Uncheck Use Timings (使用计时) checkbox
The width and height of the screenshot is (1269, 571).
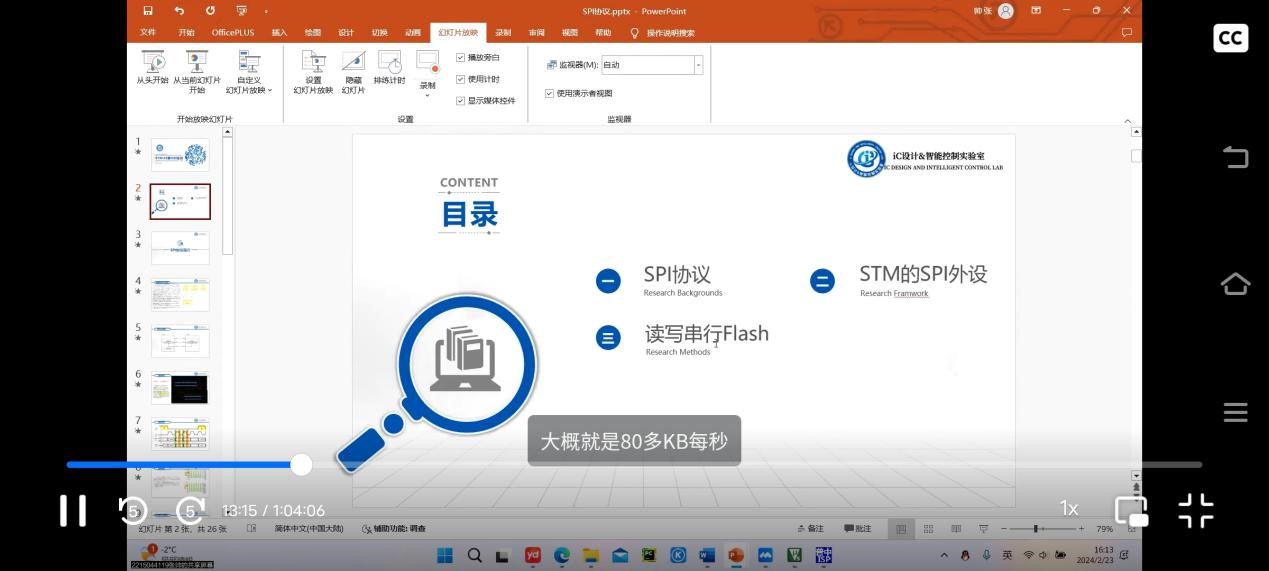point(460,79)
